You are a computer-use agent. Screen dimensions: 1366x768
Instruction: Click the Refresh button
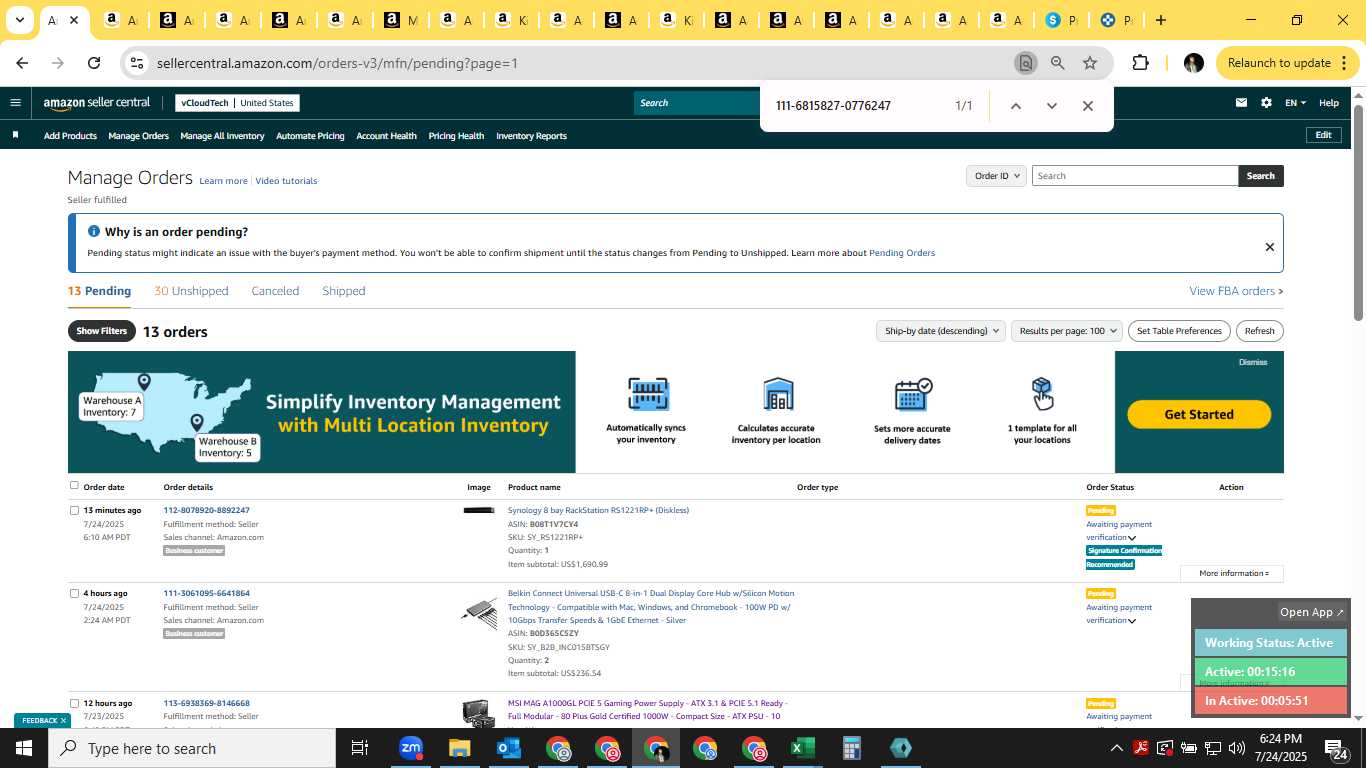1259,331
